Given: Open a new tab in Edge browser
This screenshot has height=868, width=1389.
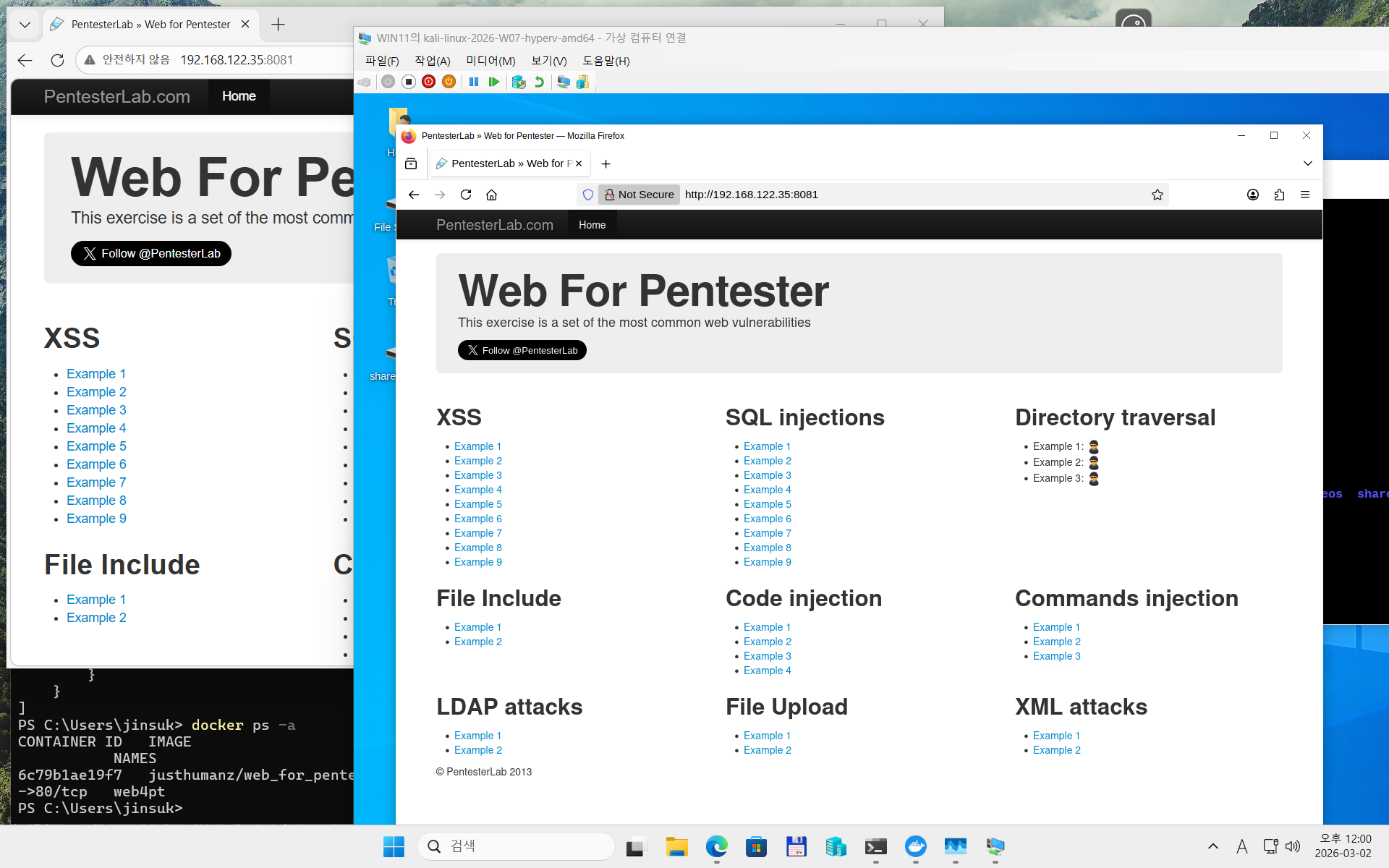Looking at the screenshot, I should (278, 25).
